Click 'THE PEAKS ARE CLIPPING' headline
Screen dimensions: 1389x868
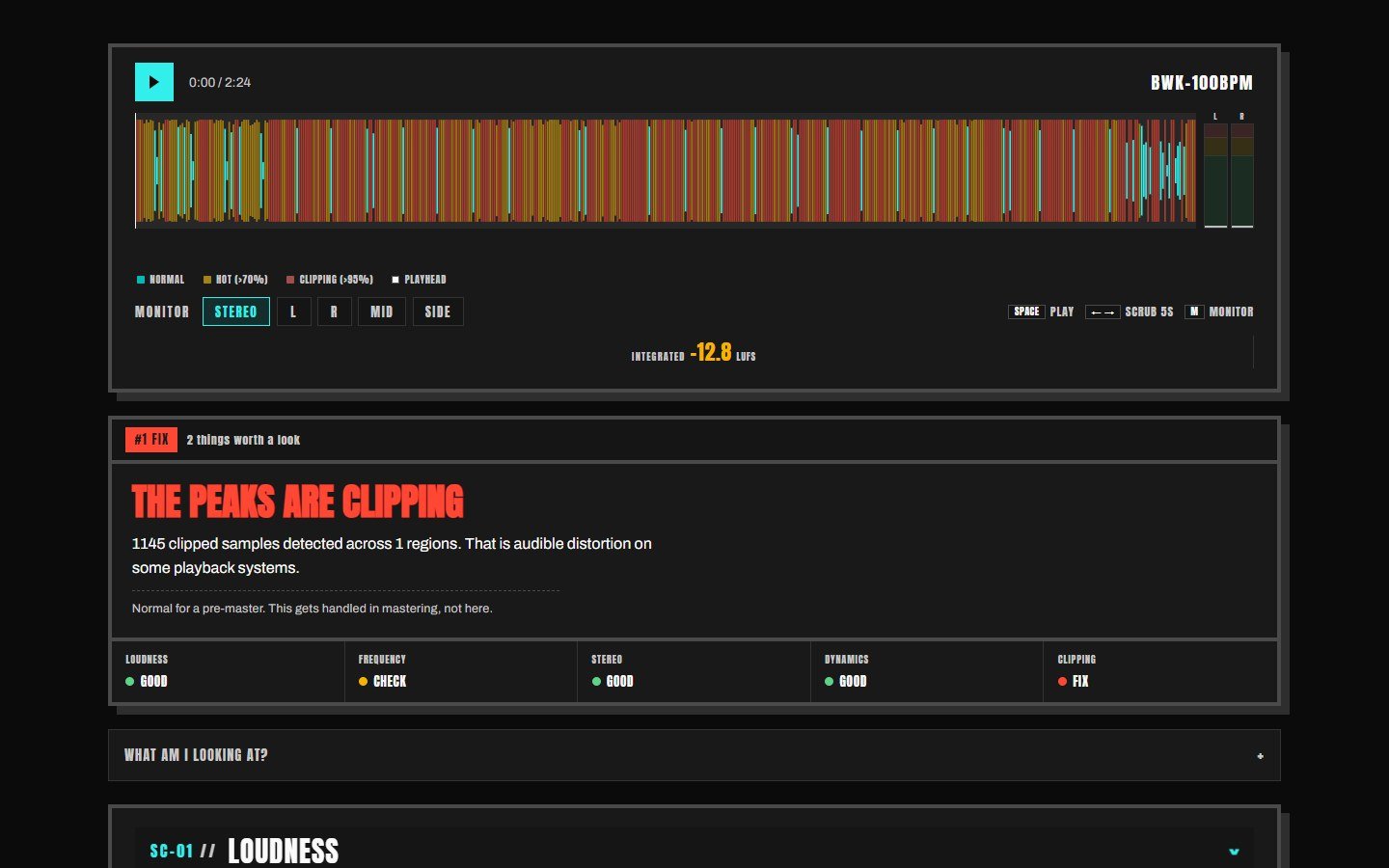297,502
